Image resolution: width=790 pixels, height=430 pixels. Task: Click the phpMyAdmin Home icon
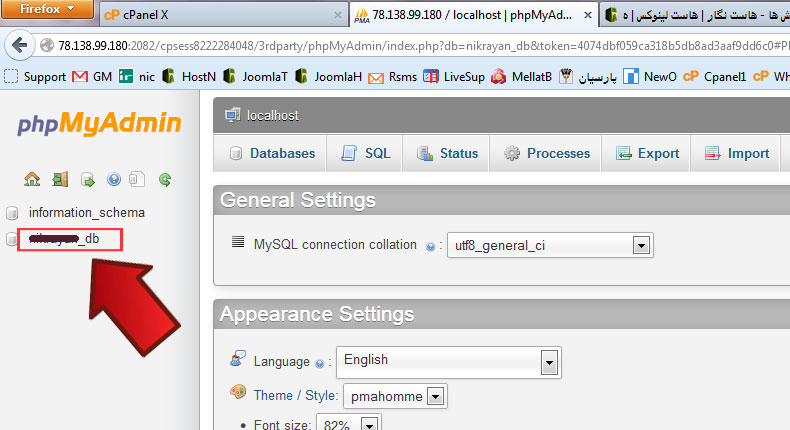click(x=32, y=180)
